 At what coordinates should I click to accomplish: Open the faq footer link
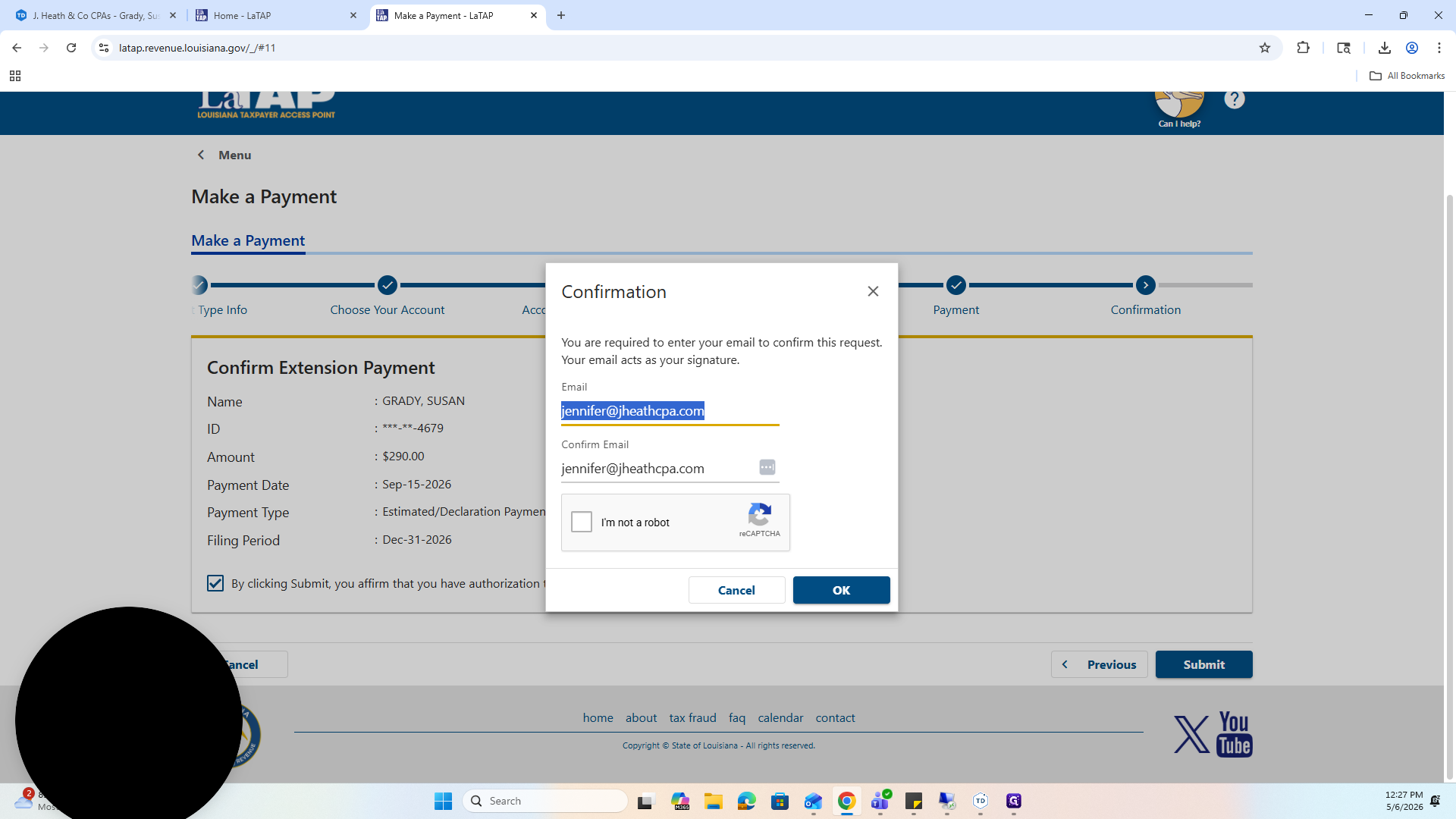click(x=736, y=717)
